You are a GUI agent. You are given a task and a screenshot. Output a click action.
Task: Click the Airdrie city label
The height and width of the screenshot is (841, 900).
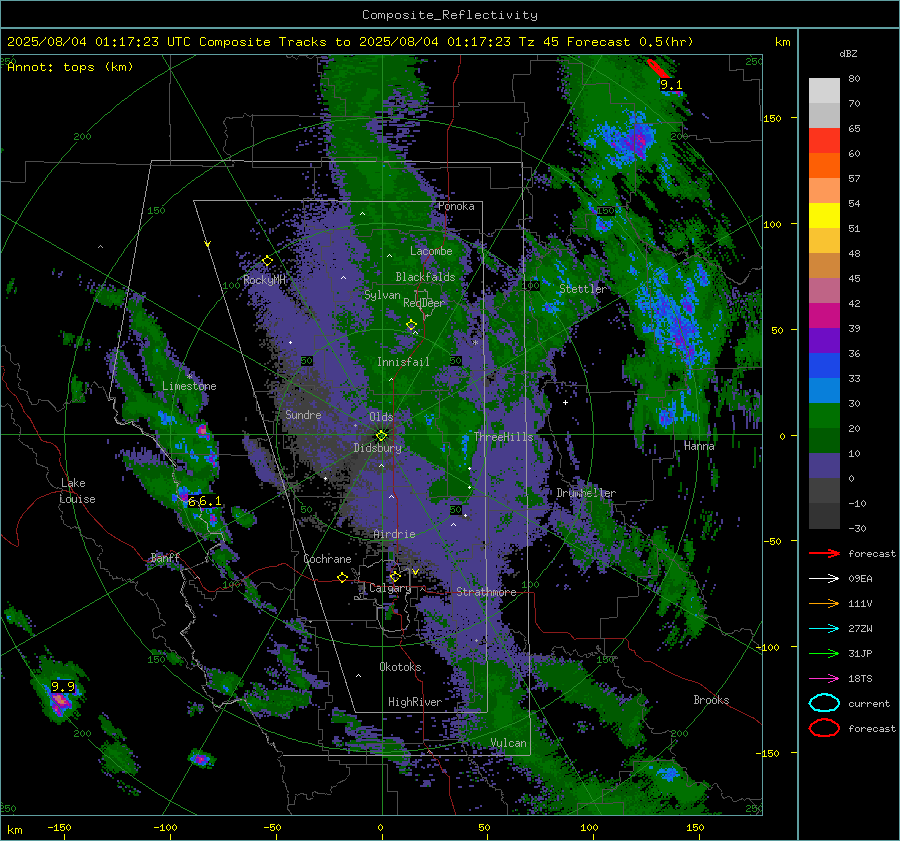394,534
